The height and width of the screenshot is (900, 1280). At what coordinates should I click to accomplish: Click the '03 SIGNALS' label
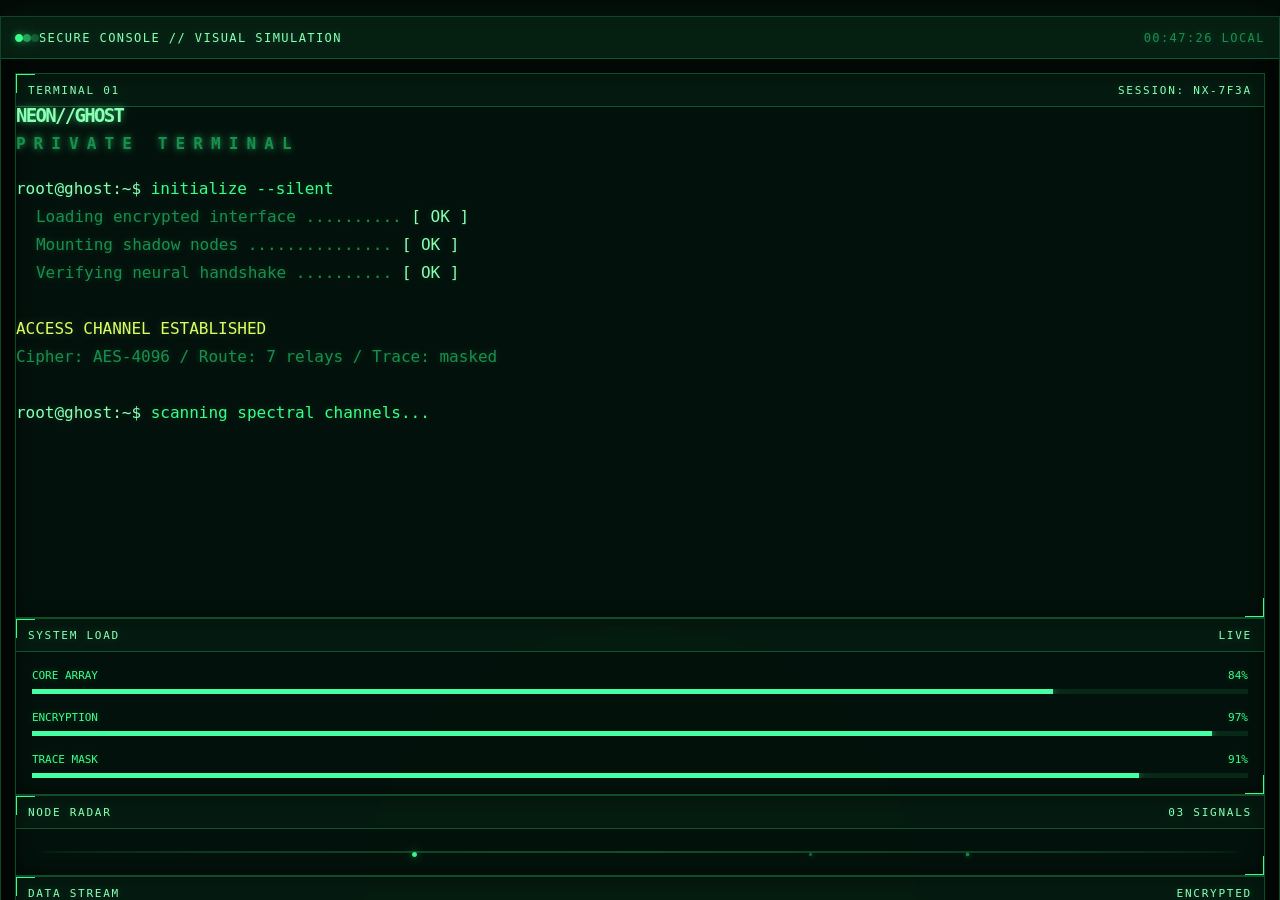click(x=1210, y=812)
